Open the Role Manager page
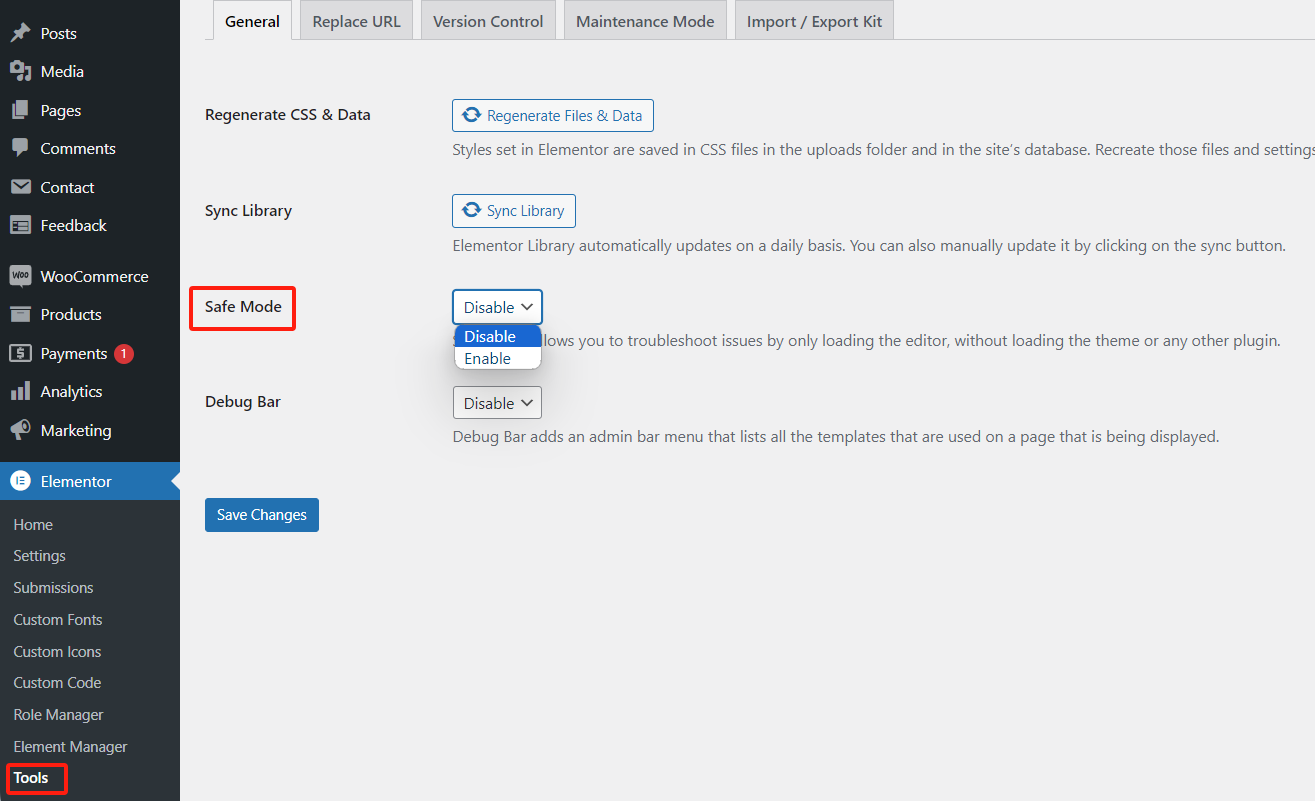 (x=58, y=714)
